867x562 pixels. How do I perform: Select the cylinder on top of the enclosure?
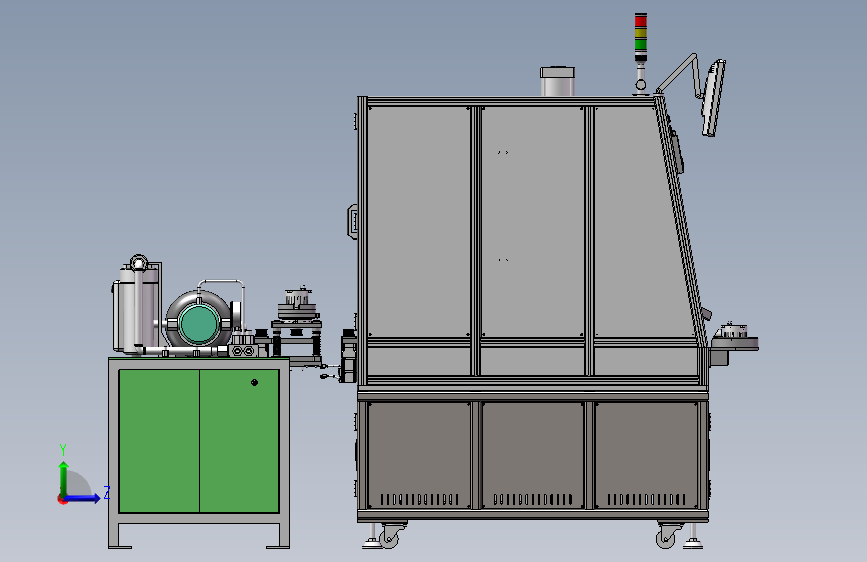click(x=557, y=81)
